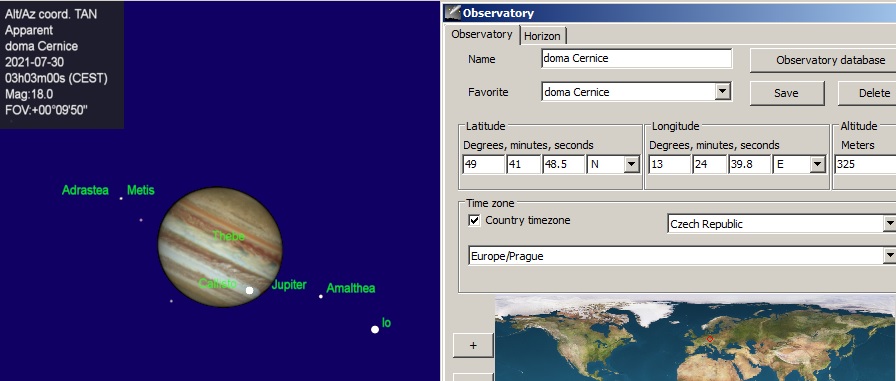Image resolution: width=896 pixels, height=381 pixels.
Task: Click the Io label
Action: 386,323
